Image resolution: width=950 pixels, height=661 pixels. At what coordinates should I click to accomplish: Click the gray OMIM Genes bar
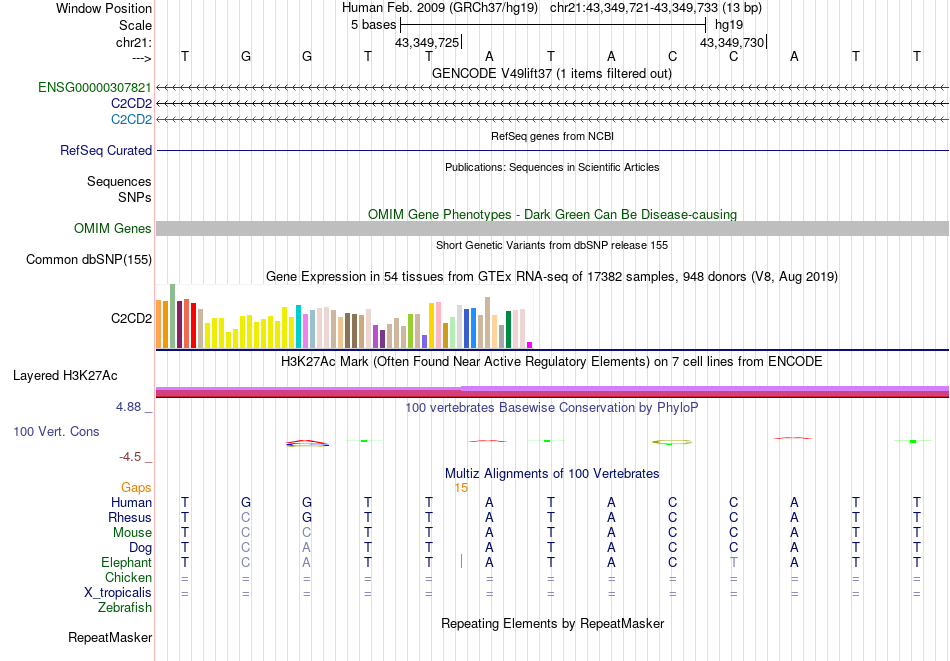[x=553, y=228]
